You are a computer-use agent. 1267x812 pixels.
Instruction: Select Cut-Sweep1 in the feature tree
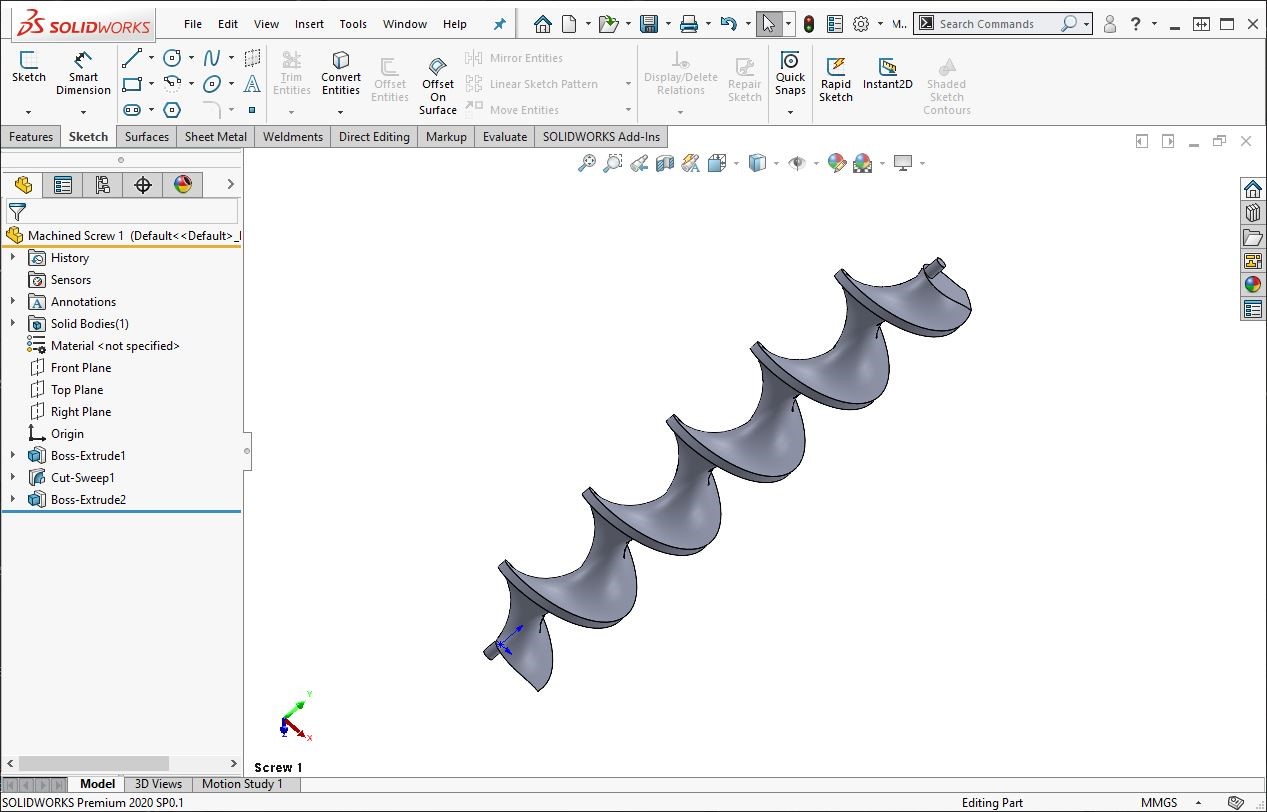(82, 478)
